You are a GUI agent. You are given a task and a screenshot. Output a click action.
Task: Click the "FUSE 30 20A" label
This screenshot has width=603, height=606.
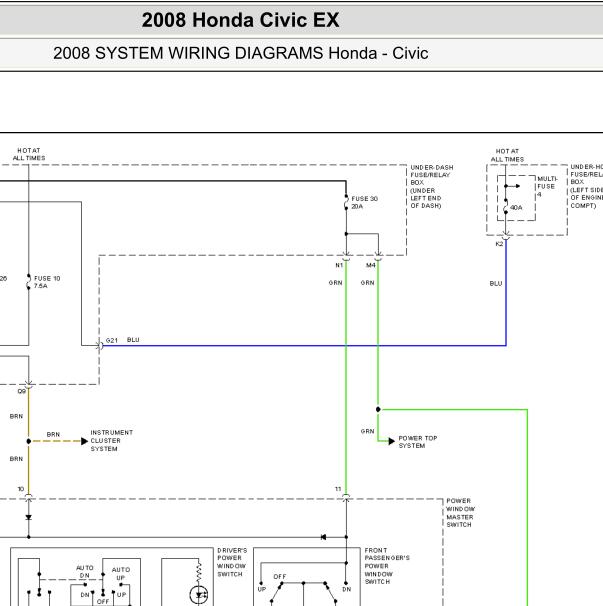point(364,203)
